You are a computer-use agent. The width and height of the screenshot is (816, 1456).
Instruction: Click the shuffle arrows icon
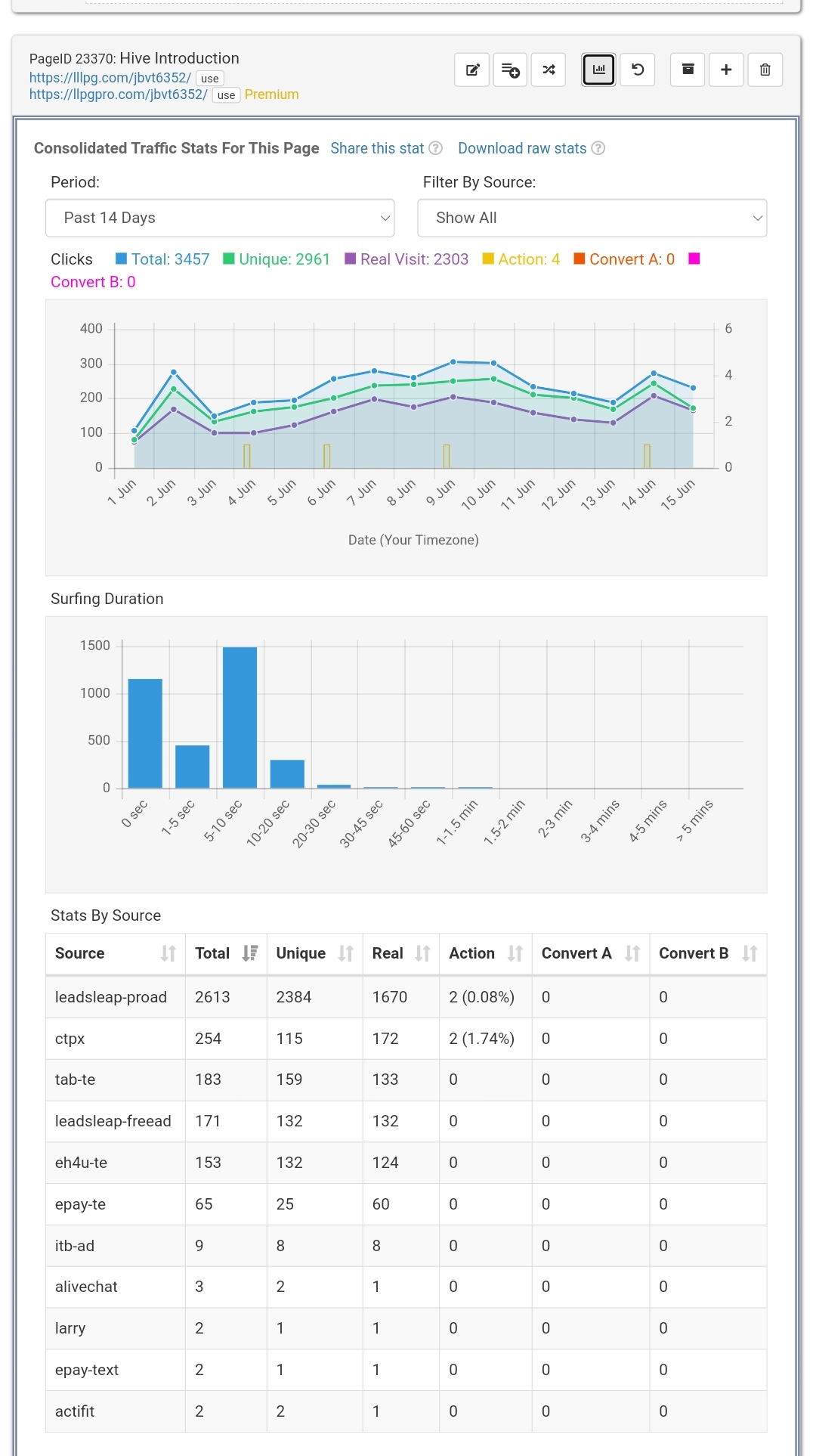(549, 70)
